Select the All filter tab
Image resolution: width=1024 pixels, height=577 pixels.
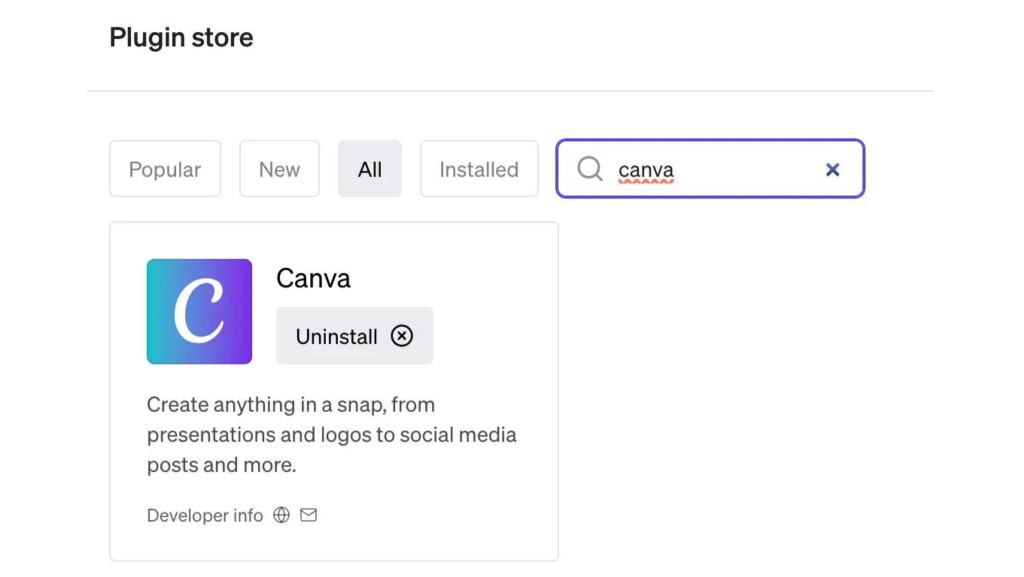tap(370, 169)
